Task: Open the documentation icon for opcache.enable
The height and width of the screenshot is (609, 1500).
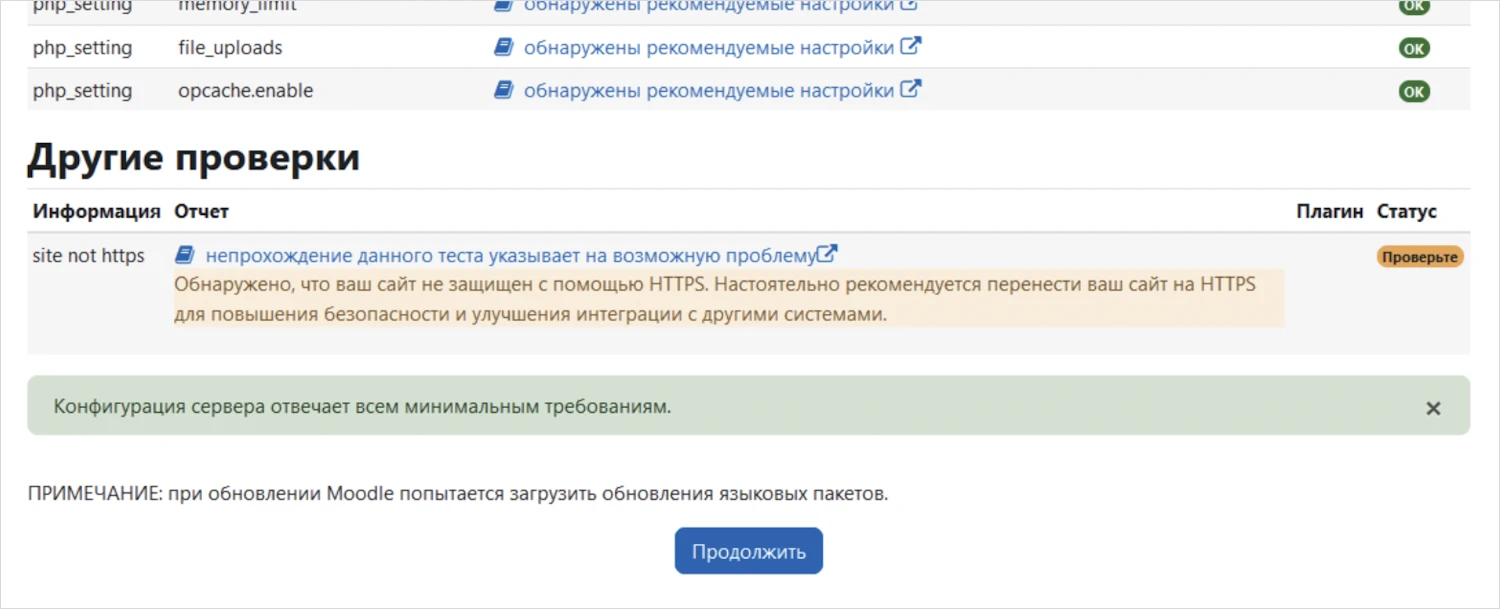Action: coord(503,89)
